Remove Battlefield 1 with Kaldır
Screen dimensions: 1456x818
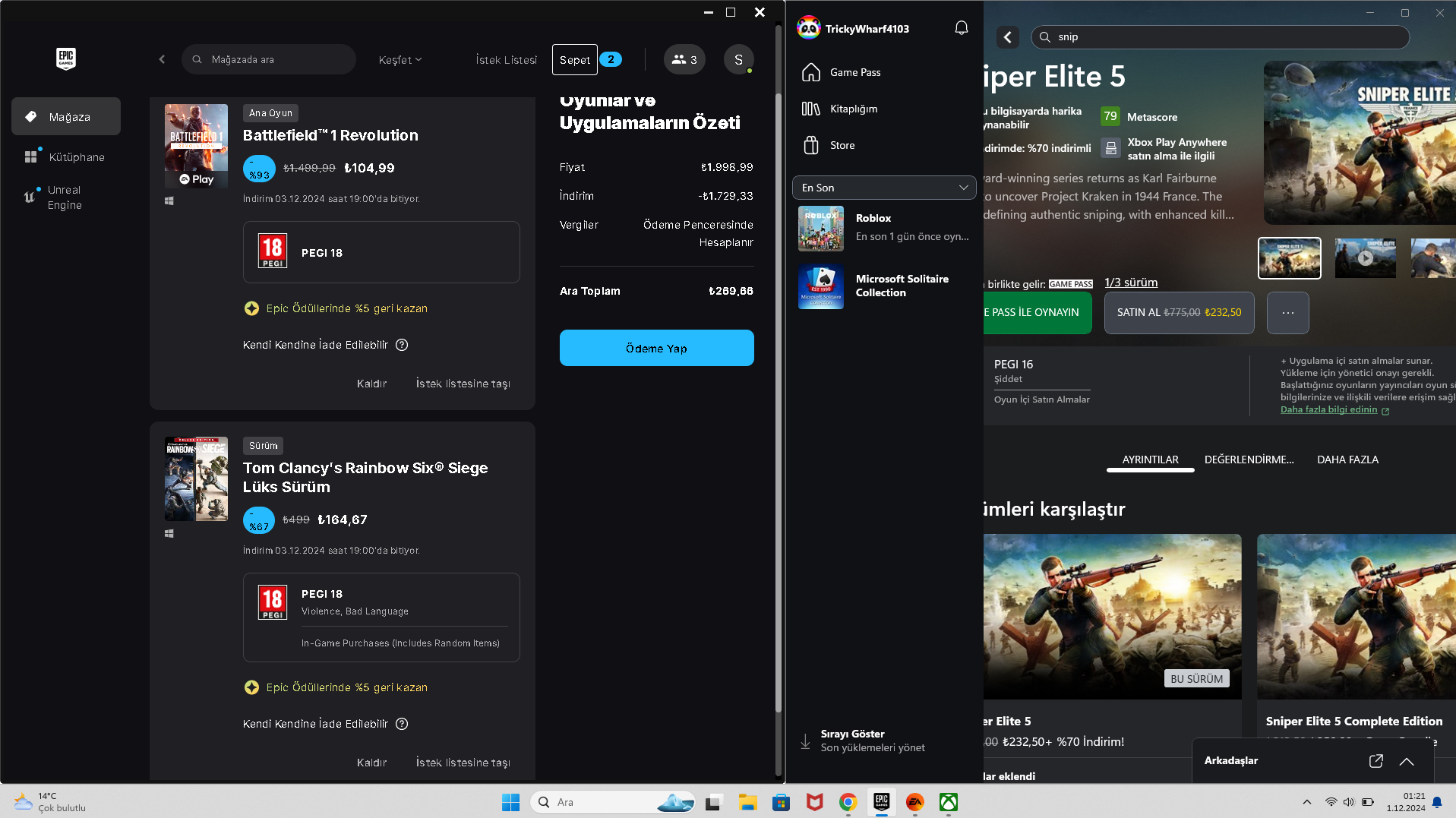tap(371, 384)
